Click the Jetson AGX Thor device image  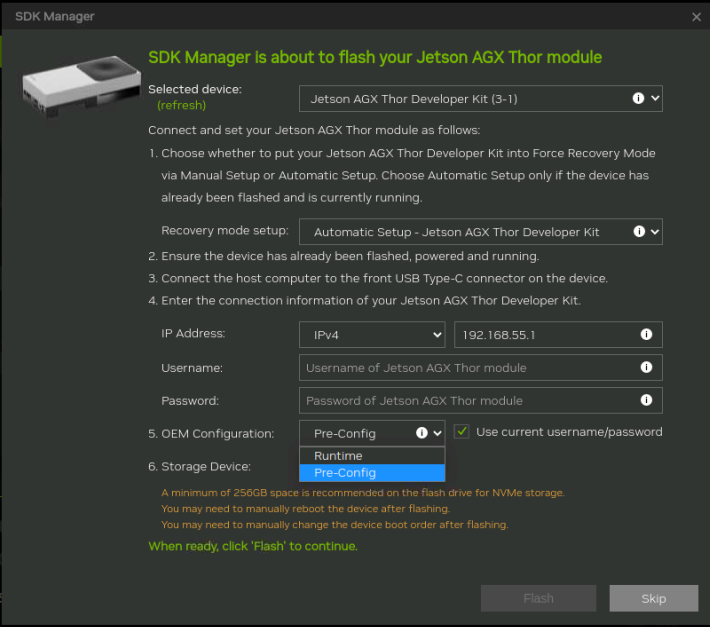[x=82, y=85]
